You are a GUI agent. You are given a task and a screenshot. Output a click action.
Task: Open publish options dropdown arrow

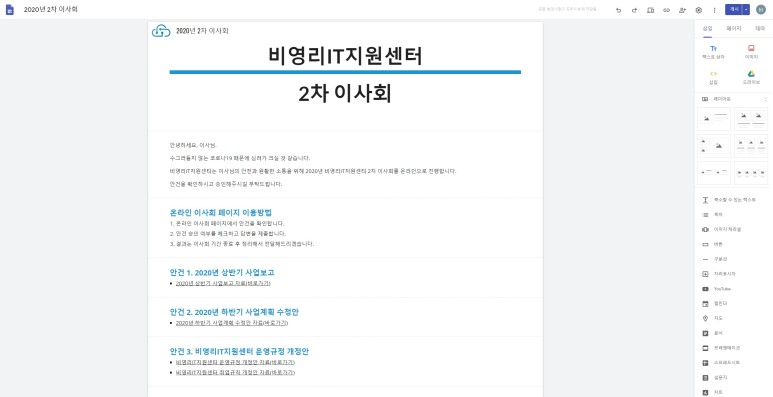click(x=746, y=10)
